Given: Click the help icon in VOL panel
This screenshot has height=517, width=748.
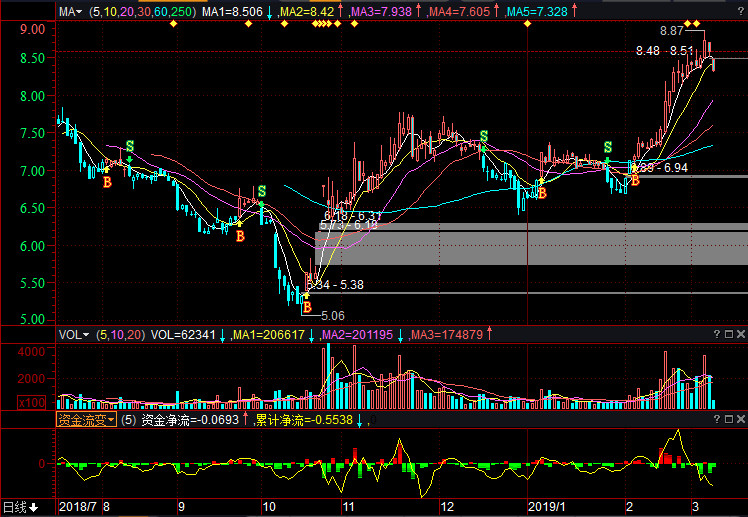Looking at the screenshot, I should (x=716, y=334).
